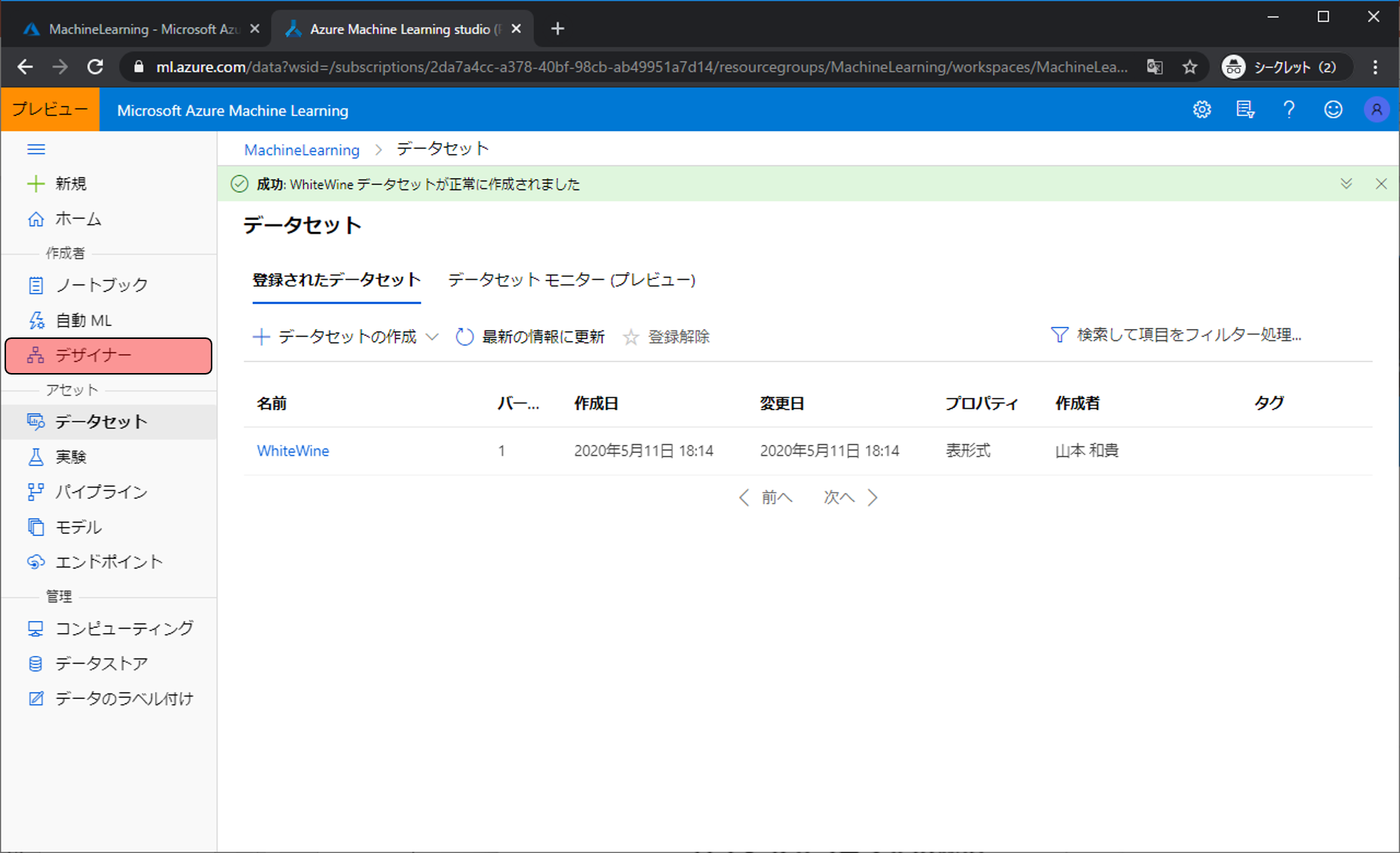Expand the success notification details chevron
The width and height of the screenshot is (1400, 853).
(1346, 184)
